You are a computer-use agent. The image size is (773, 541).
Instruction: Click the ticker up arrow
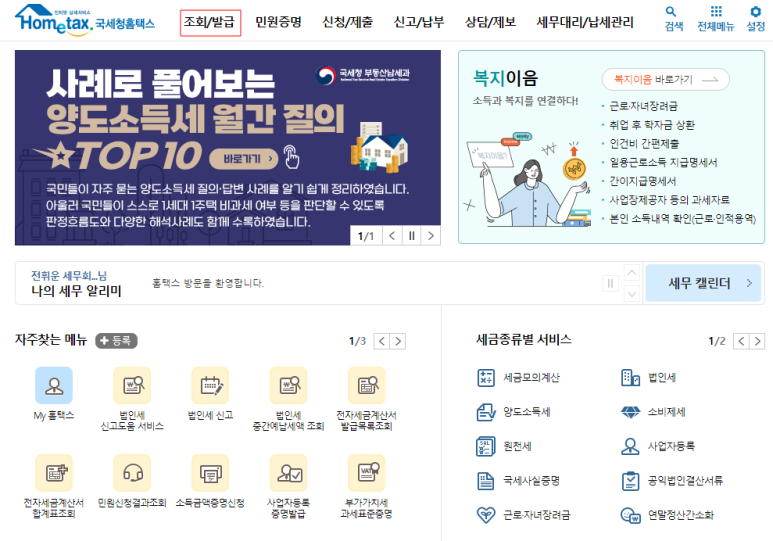[x=632, y=272]
